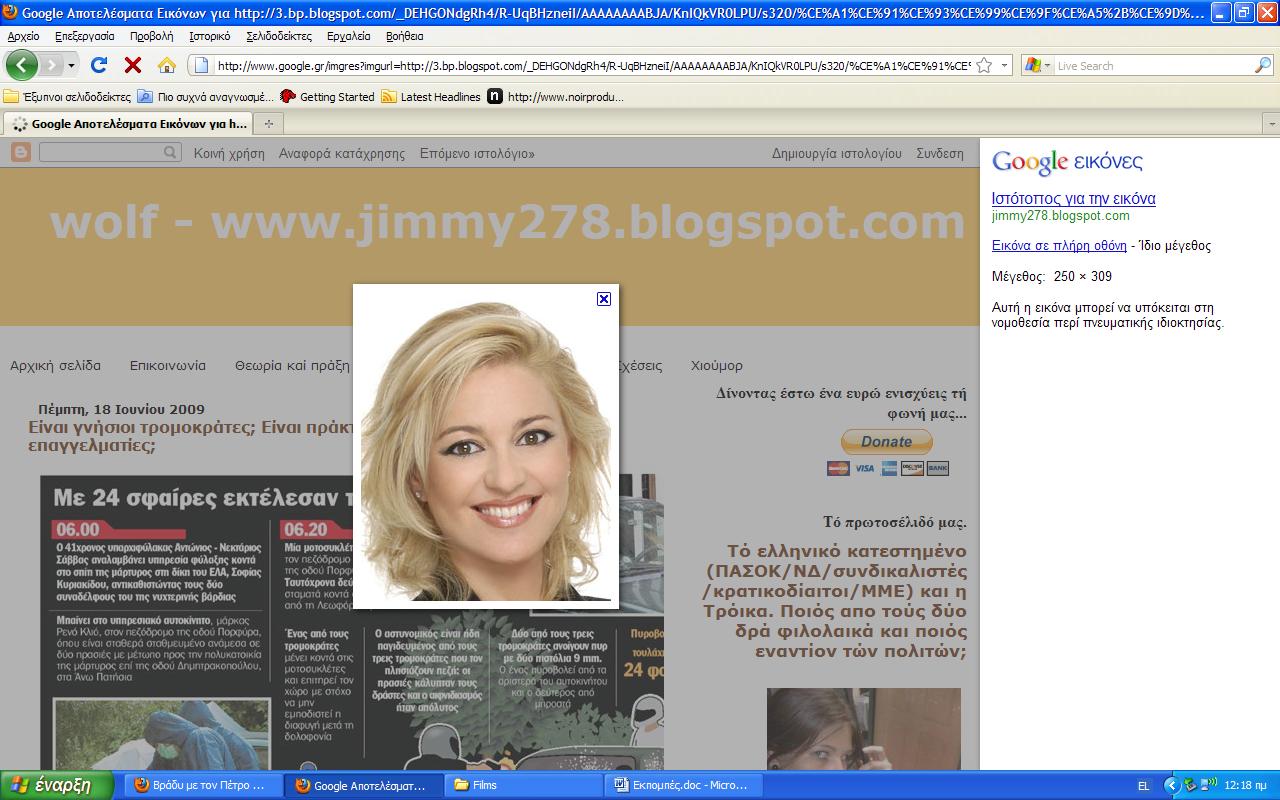
Task: Click the Live Search magnifier icon
Action: (1263, 65)
